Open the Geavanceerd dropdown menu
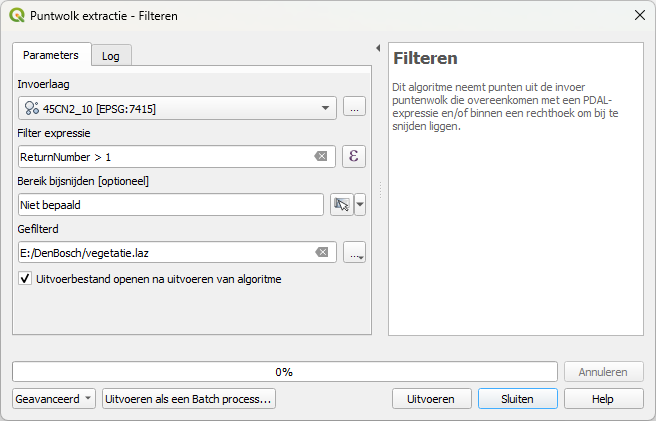 click(54, 398)
